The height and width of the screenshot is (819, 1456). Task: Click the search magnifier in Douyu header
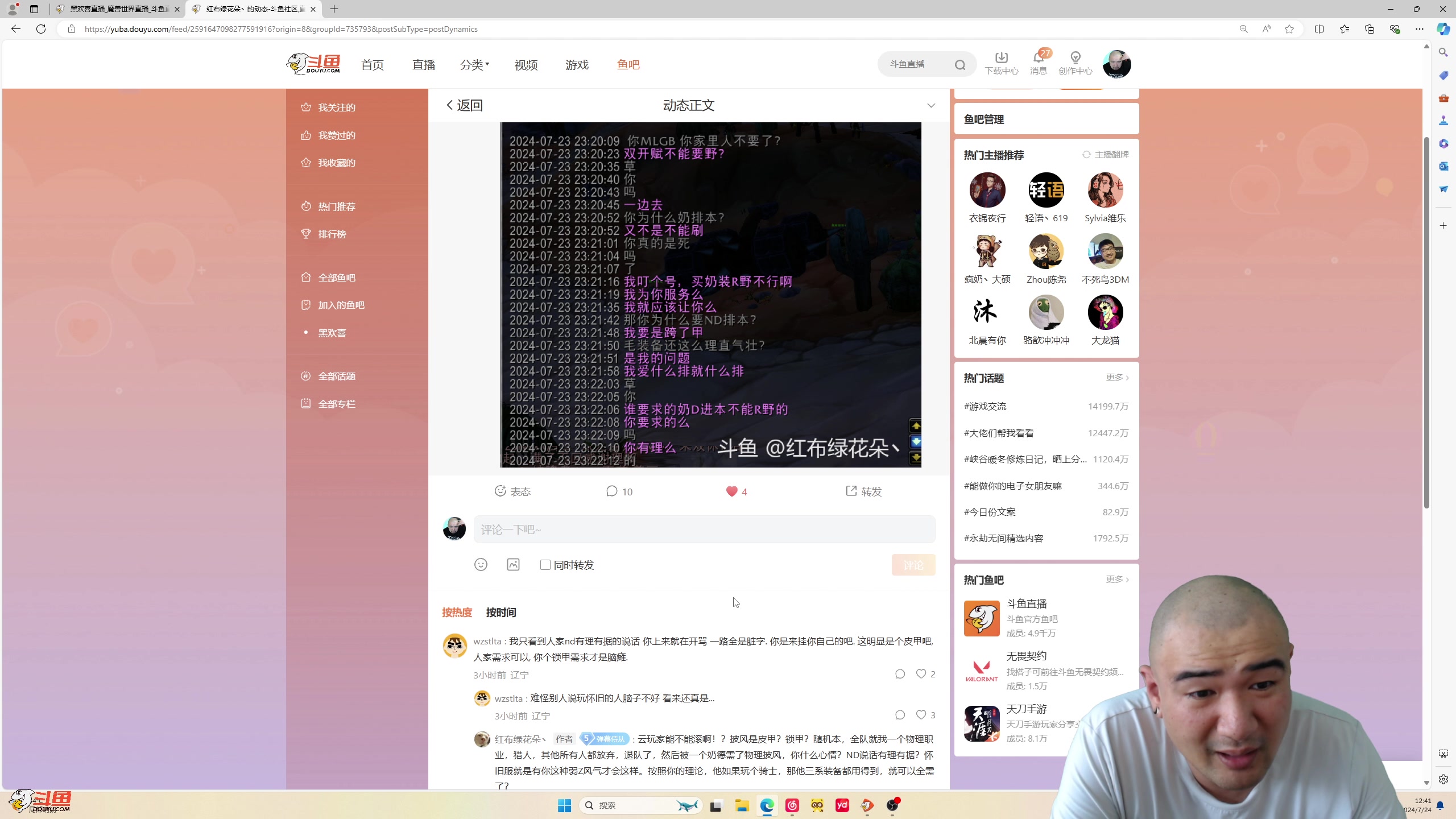click(x=960, y=65)
